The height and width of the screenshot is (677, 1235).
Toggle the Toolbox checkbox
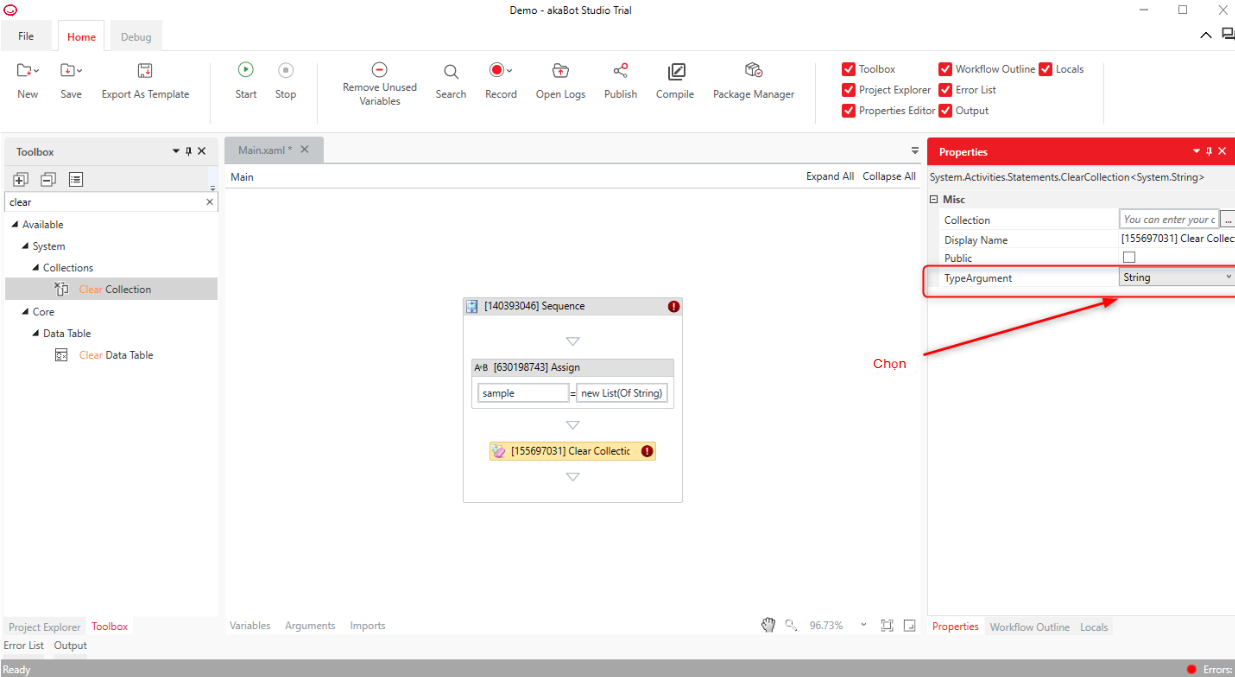pyautogui.click(x=849, y=69)
